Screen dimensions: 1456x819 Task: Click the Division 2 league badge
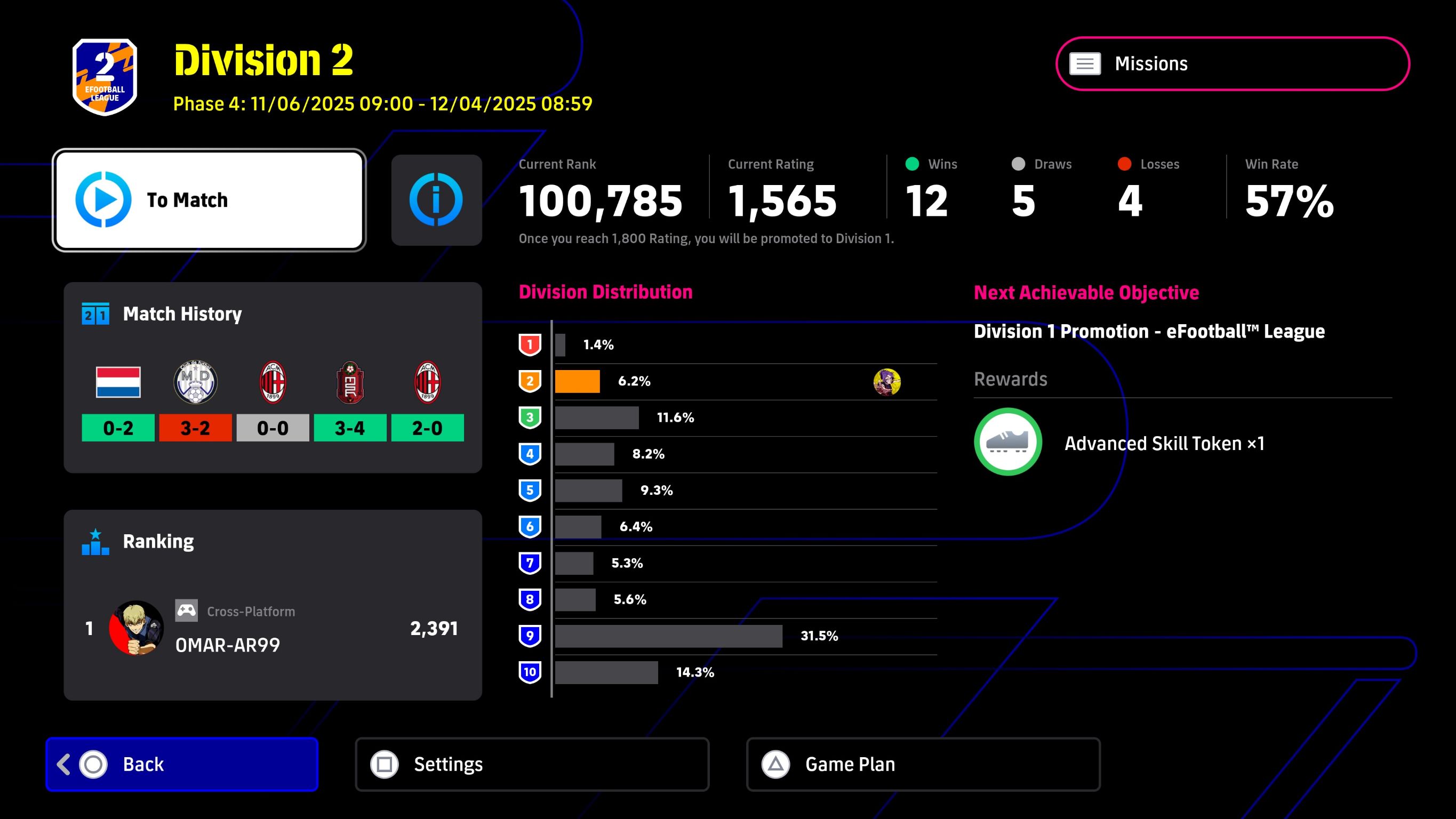coord(105,77)
